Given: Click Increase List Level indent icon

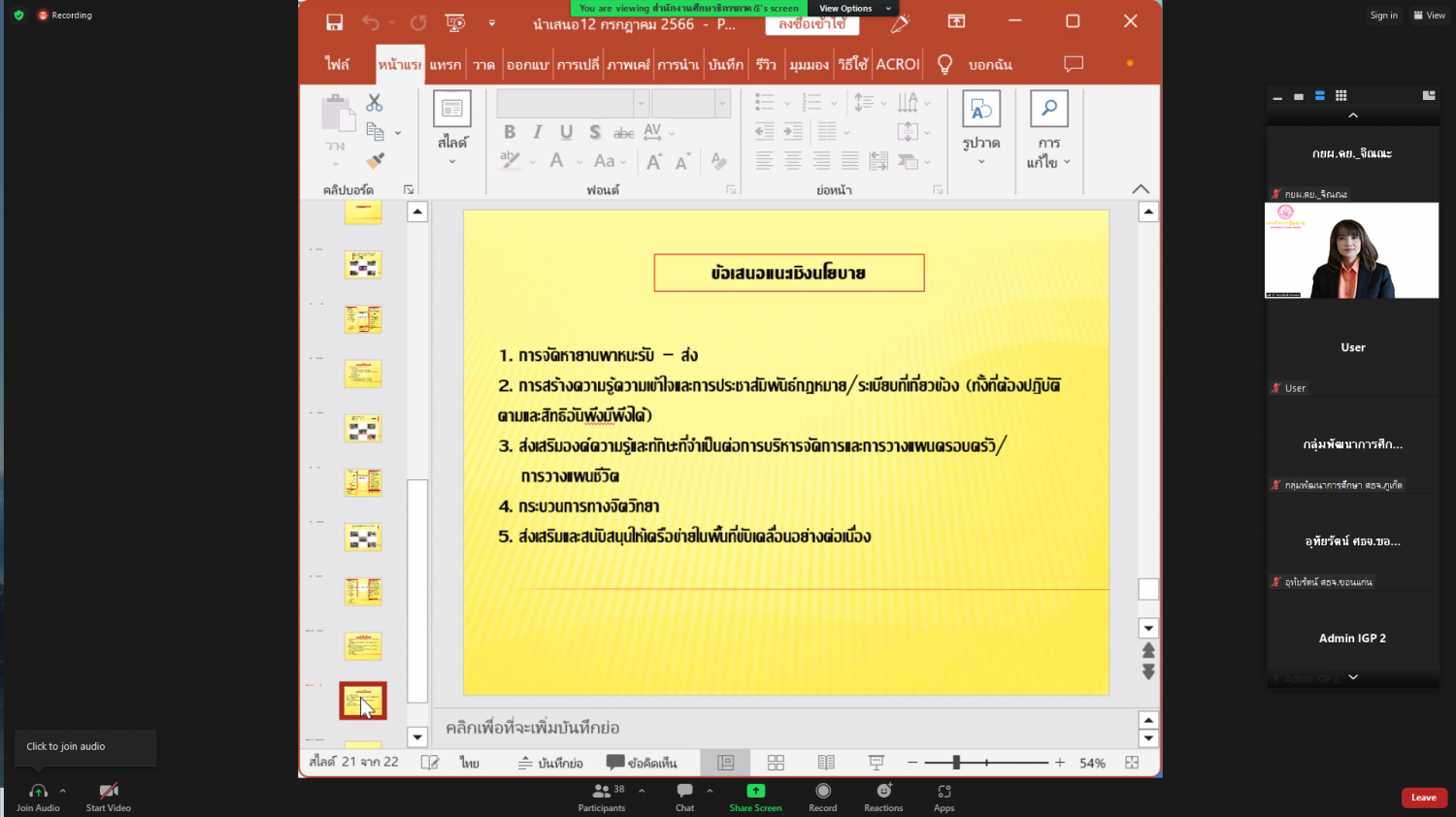Looking at the screenshot, I should (793, 131).
